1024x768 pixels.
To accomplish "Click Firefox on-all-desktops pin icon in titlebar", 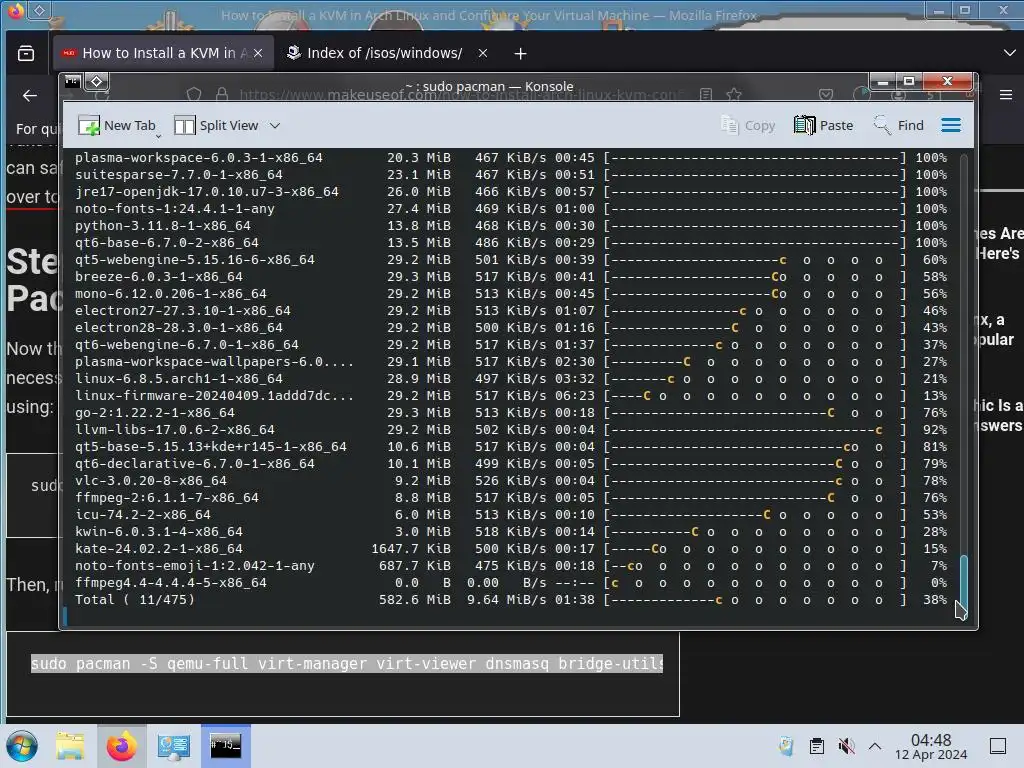I will coord(39,10).
